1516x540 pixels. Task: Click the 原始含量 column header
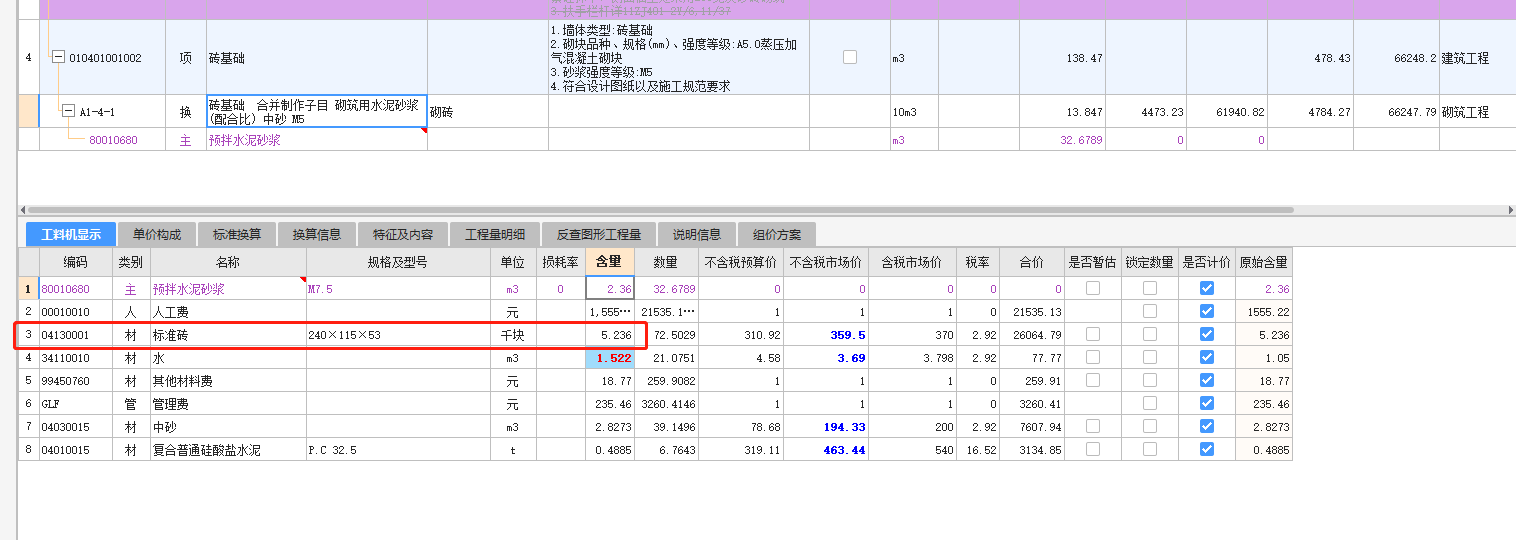[x=1264, y=262]
